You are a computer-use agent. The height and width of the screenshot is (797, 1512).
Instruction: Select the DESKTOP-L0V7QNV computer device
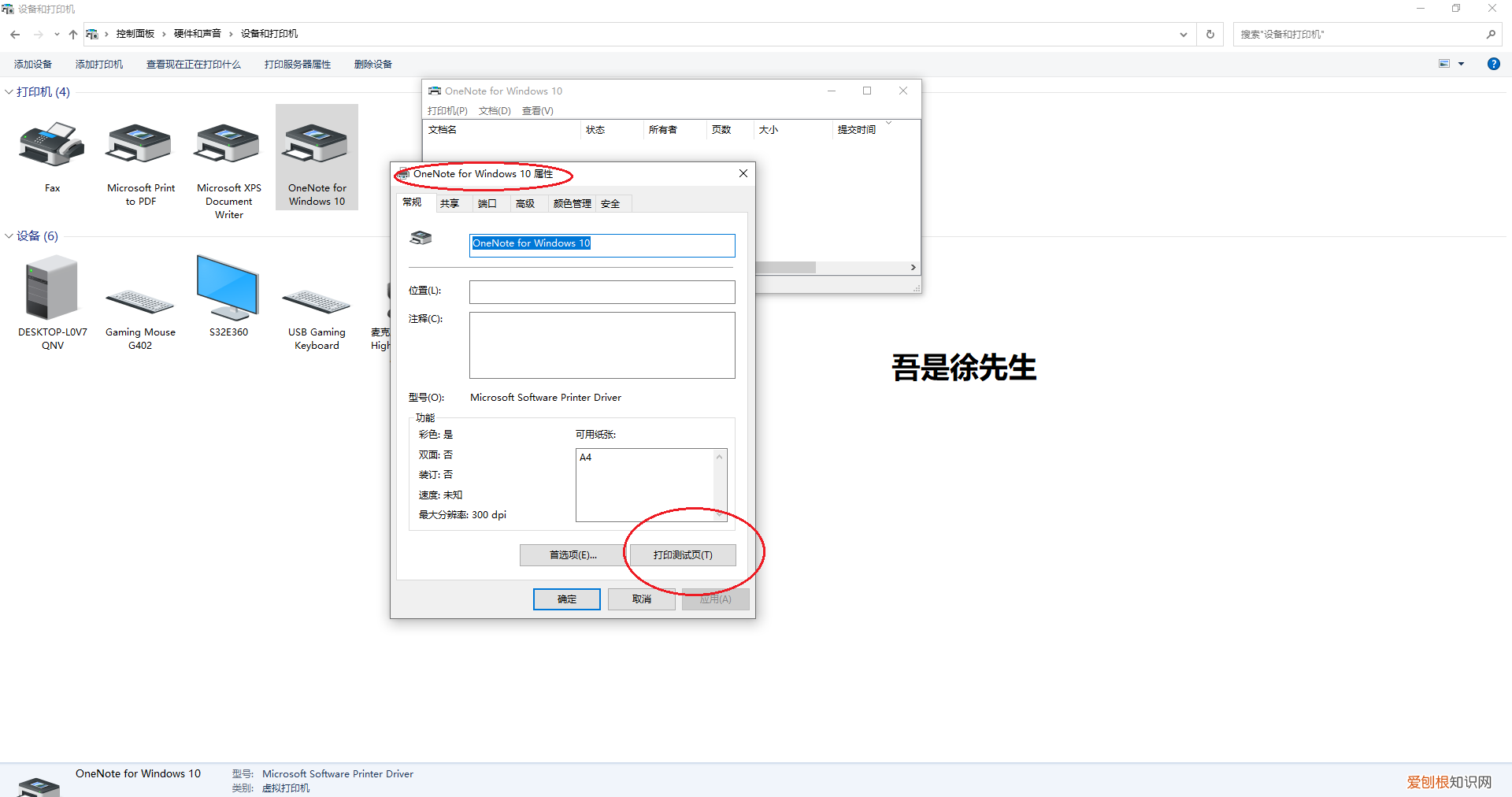(x=52, y=289)
